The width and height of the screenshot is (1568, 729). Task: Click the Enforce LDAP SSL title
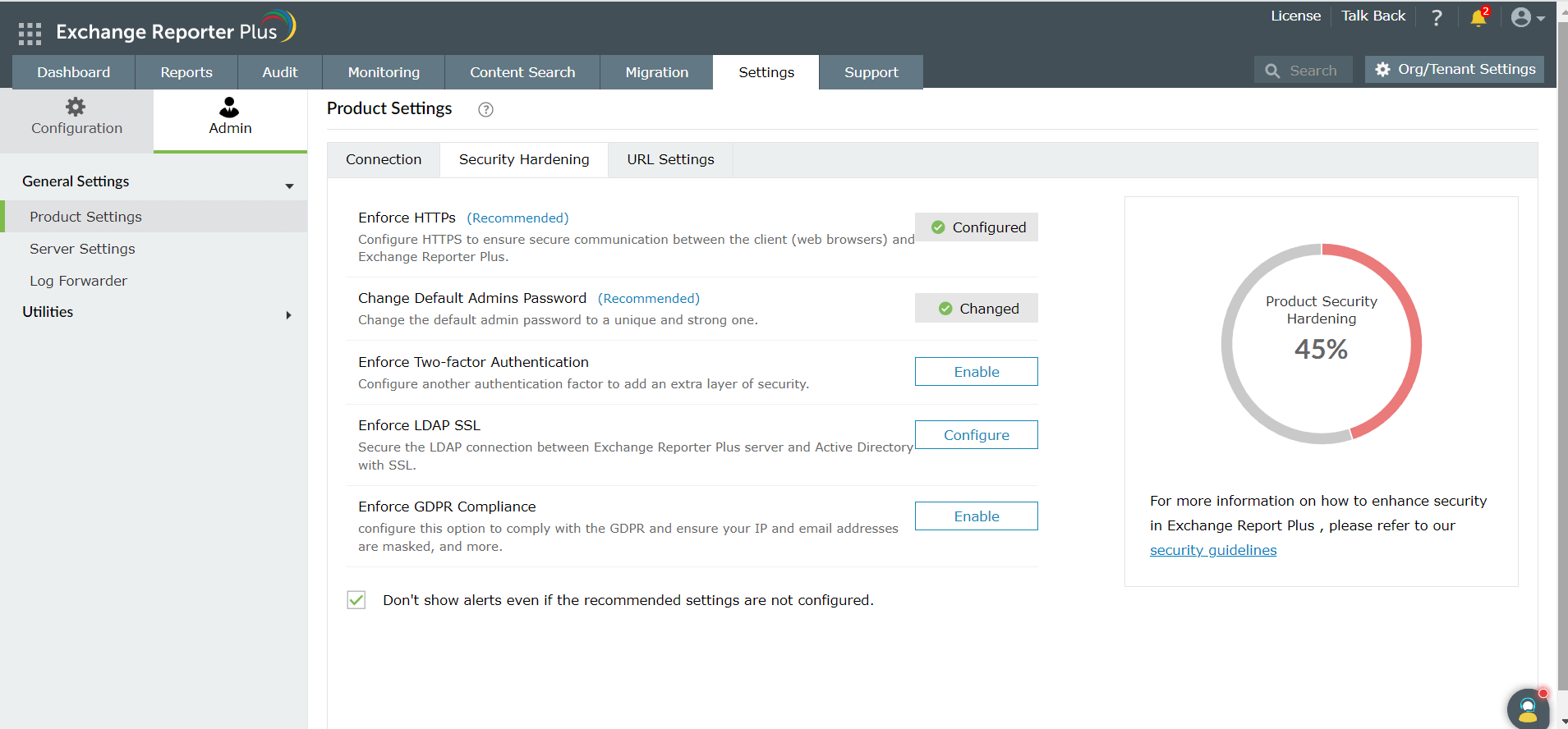(x=419, y=425)
